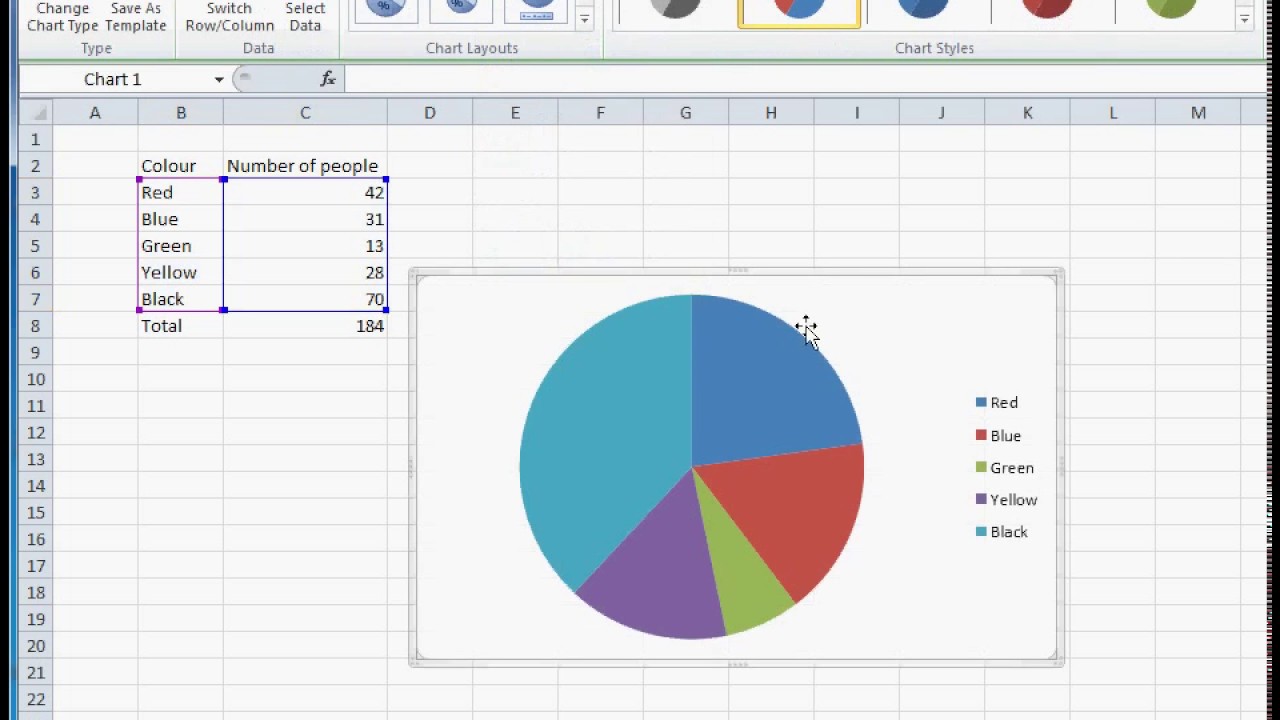Open the Name Box dropdown arrow
Viewport: 1280px width, 720px height.
(x=219, y=79)
